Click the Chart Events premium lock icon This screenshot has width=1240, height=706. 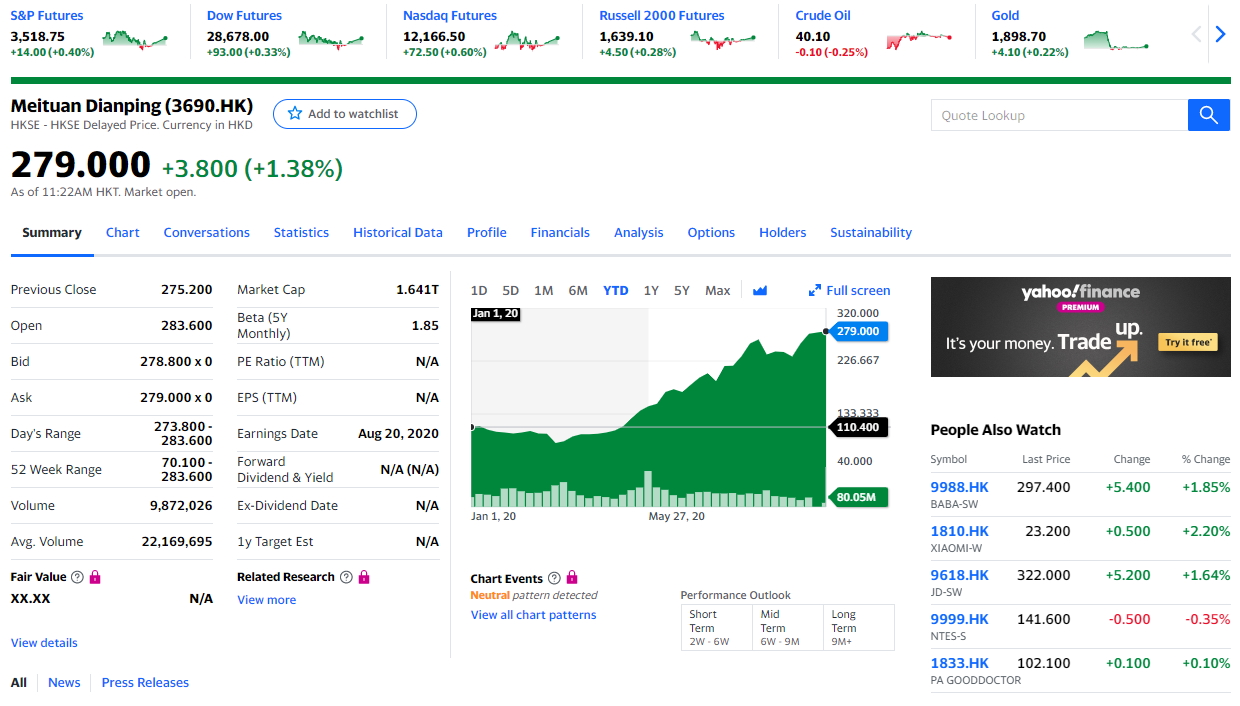pyautogui.click(x=572, y=578)
